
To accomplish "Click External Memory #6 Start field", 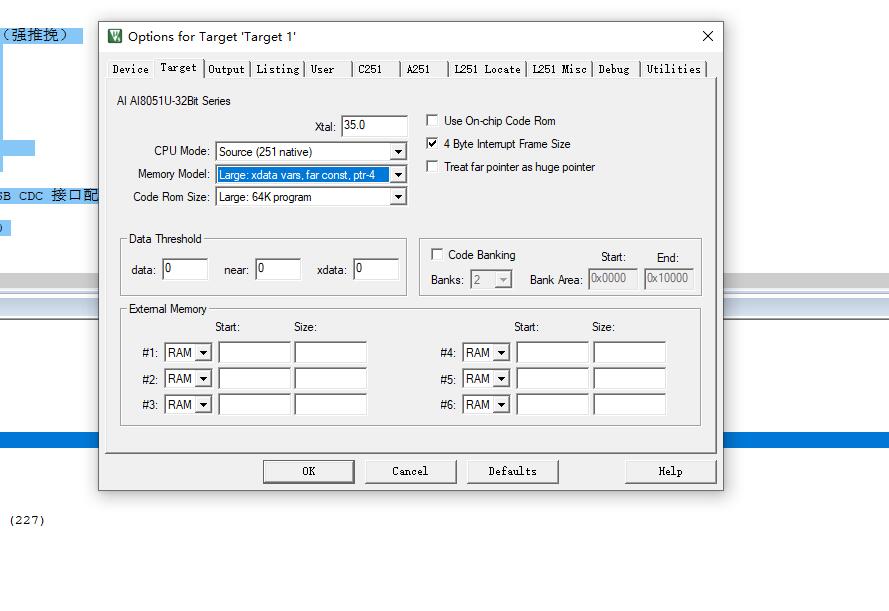I will tap(553, 404).
